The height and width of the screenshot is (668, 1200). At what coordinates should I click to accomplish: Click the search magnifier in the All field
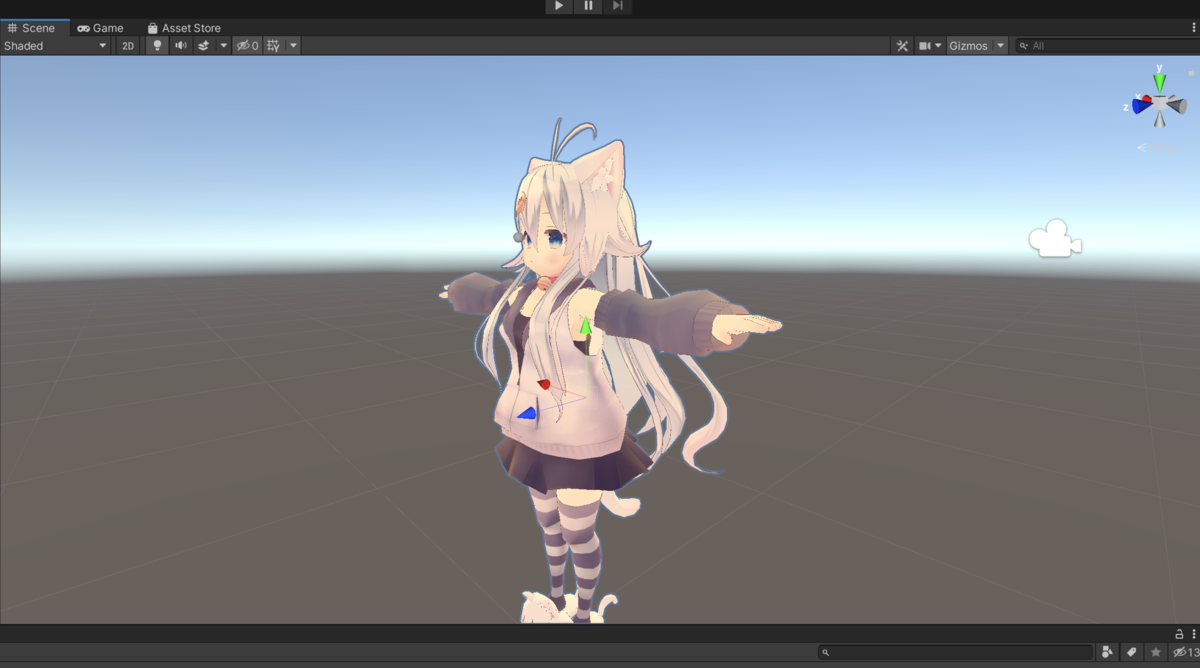click(1023, 45)
